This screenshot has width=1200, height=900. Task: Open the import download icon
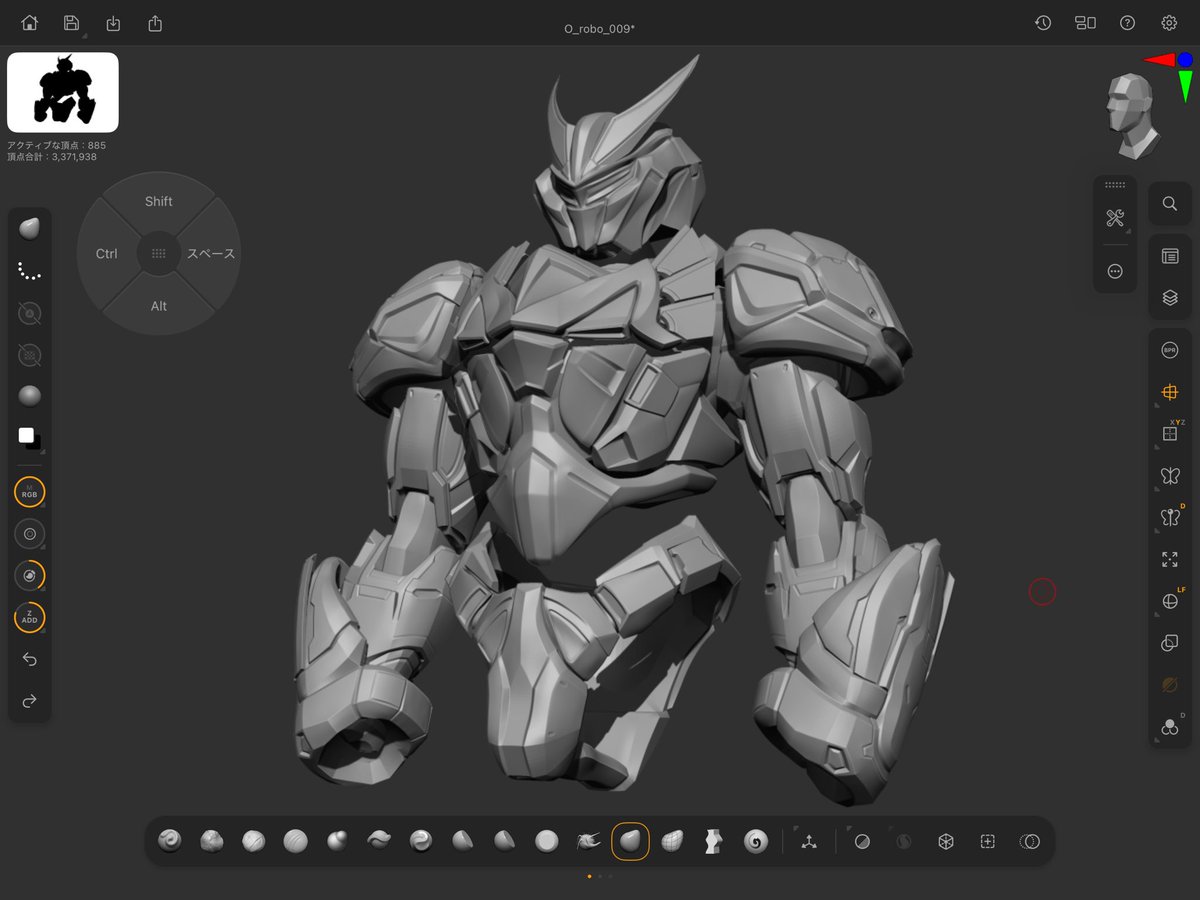point(113,23)
